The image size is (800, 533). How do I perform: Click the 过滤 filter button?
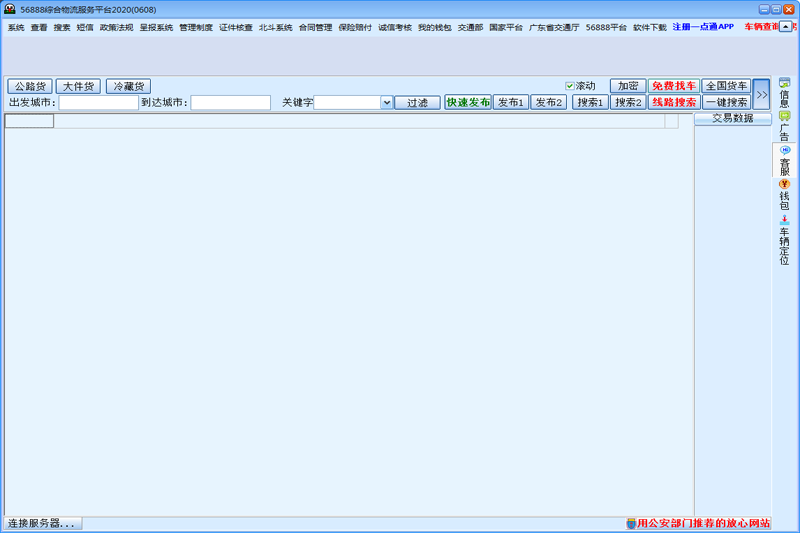tap(417, 102)
